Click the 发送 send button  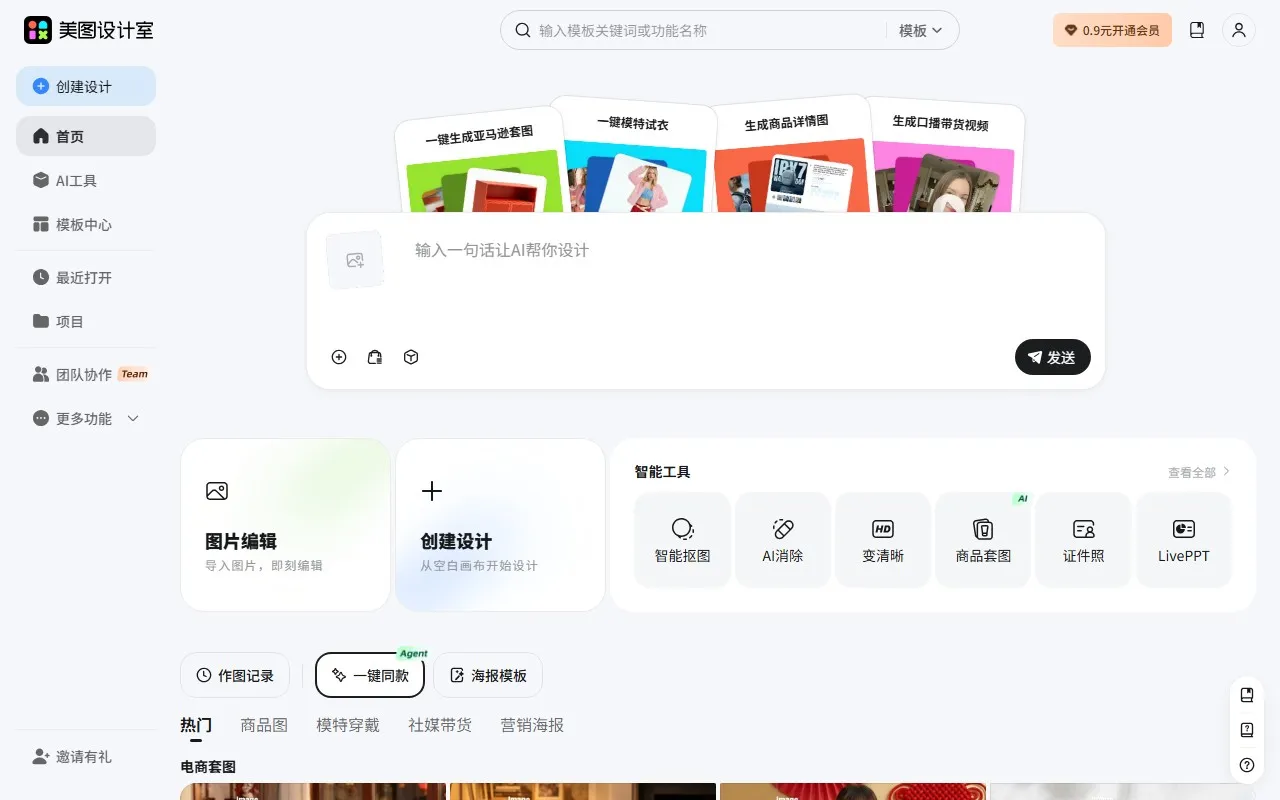1052,357
